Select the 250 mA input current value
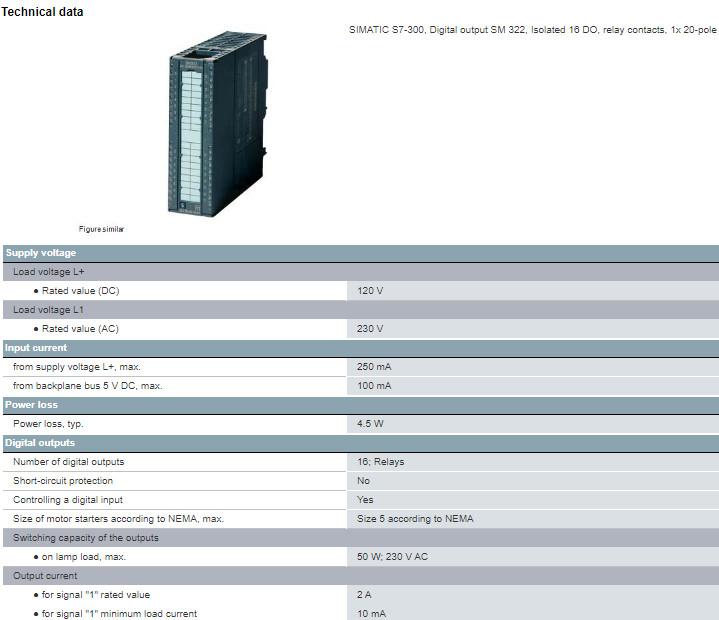Screen dimensions: 719x620 [374, 367]
